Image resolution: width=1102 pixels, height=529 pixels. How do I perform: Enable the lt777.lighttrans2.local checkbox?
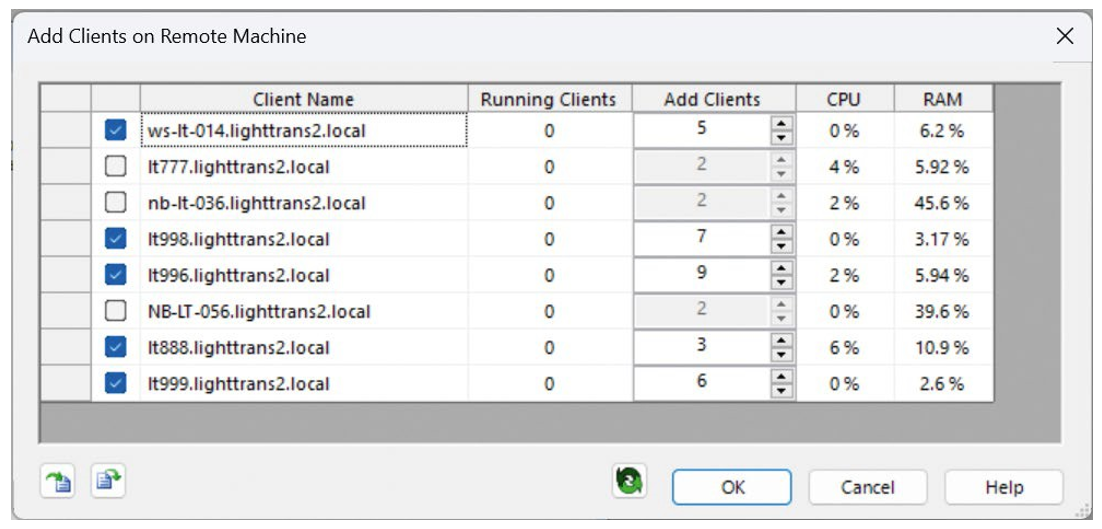[115, 166]
